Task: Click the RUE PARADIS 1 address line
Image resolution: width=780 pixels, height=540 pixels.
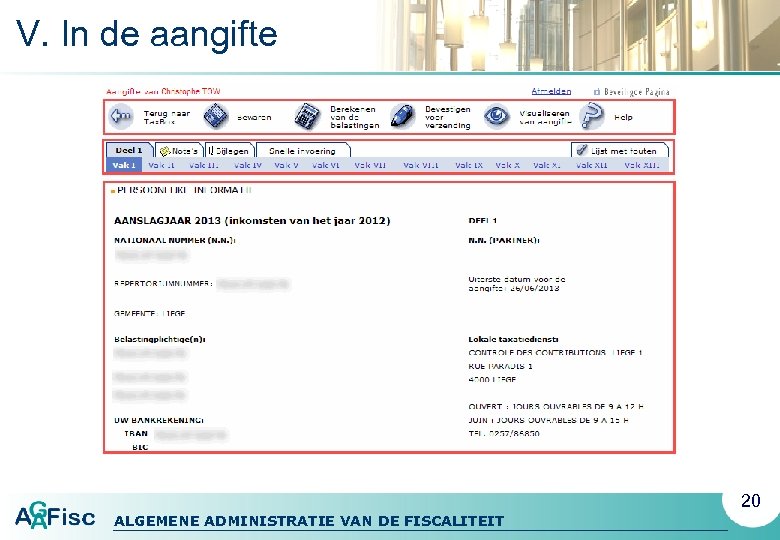Action: [x=500, y=366]
